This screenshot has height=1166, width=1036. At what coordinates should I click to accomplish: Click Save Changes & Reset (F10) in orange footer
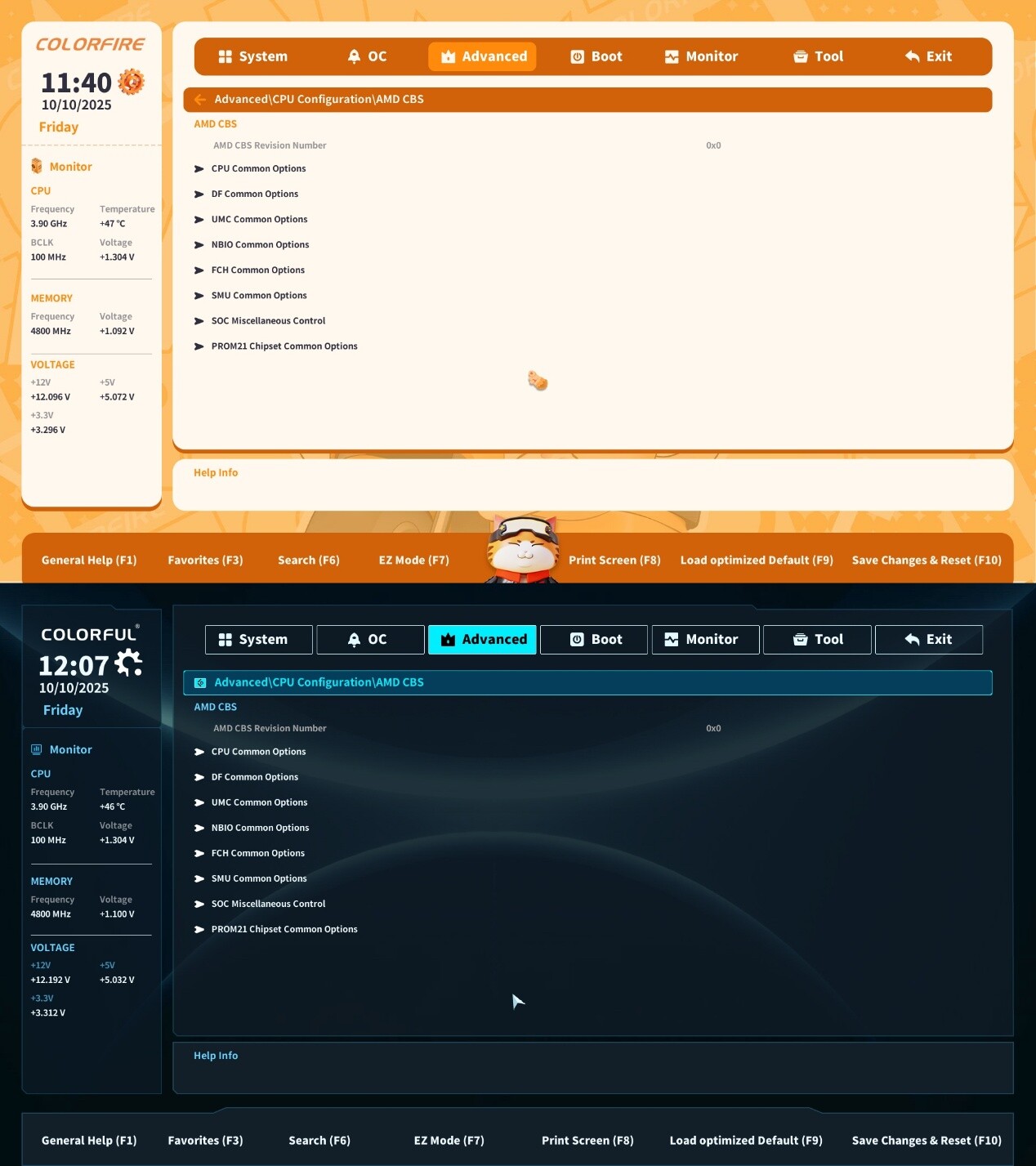pyautogui.click(x=927, y=561)
